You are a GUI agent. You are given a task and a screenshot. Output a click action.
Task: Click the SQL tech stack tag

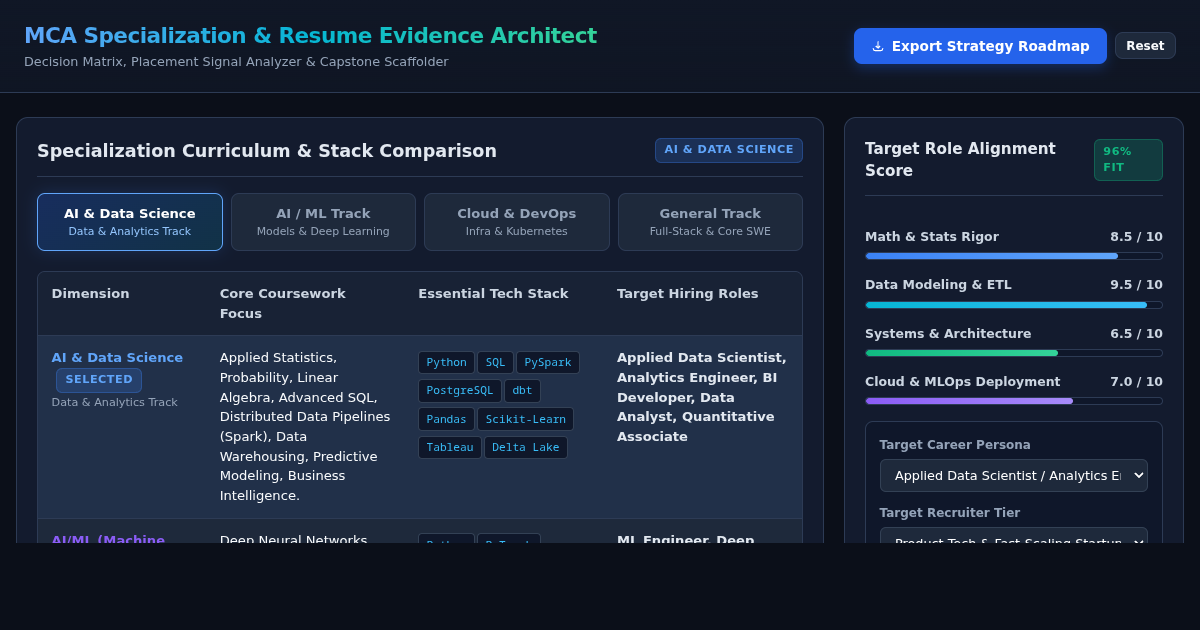click(x=495, y=363)
